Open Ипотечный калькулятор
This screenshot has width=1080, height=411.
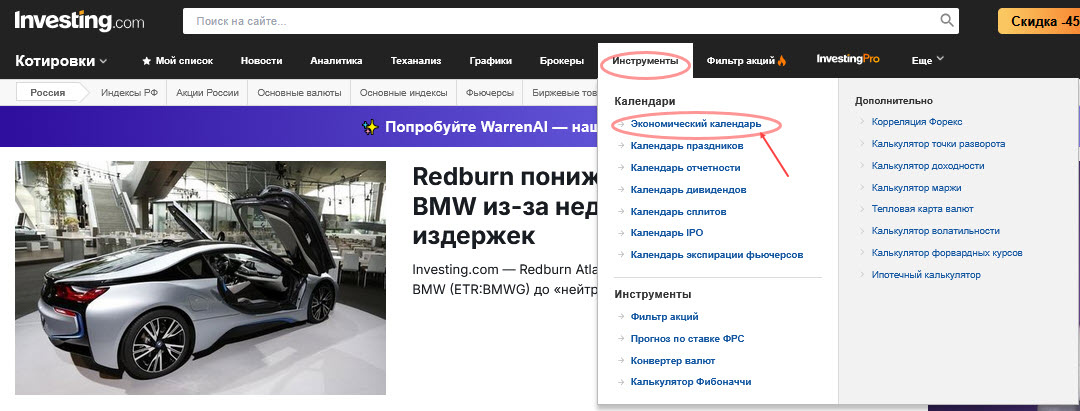926,275
